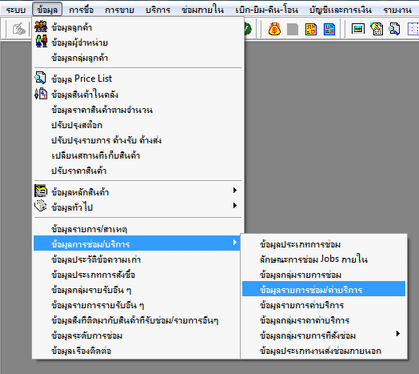Image resolution: width=419 pixels, height=374 pixels.
Task: Click the light bulb calculator toolbar icon
Action: click(x=376, y=29)
